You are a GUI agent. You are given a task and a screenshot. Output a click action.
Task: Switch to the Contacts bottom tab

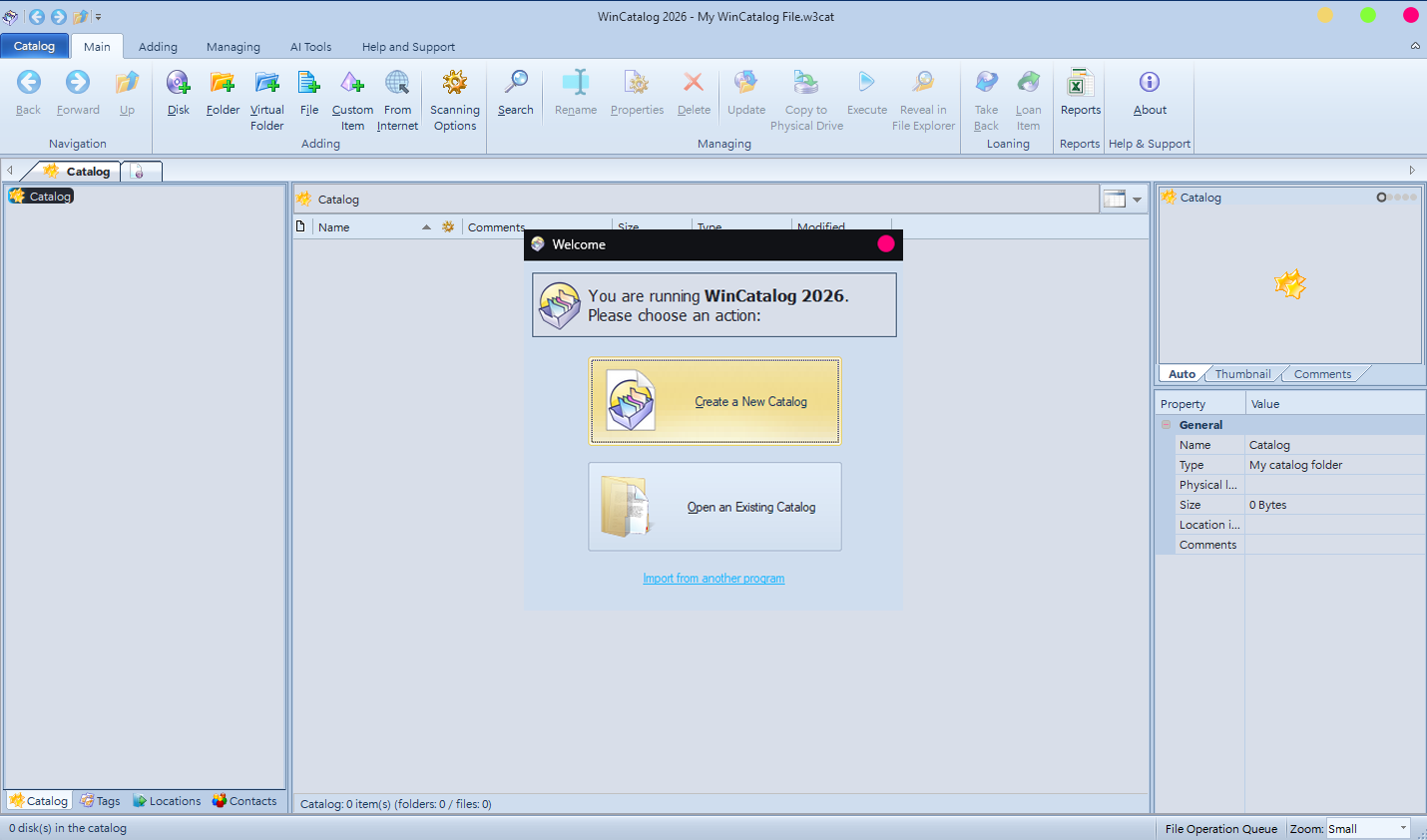(244, 801)
